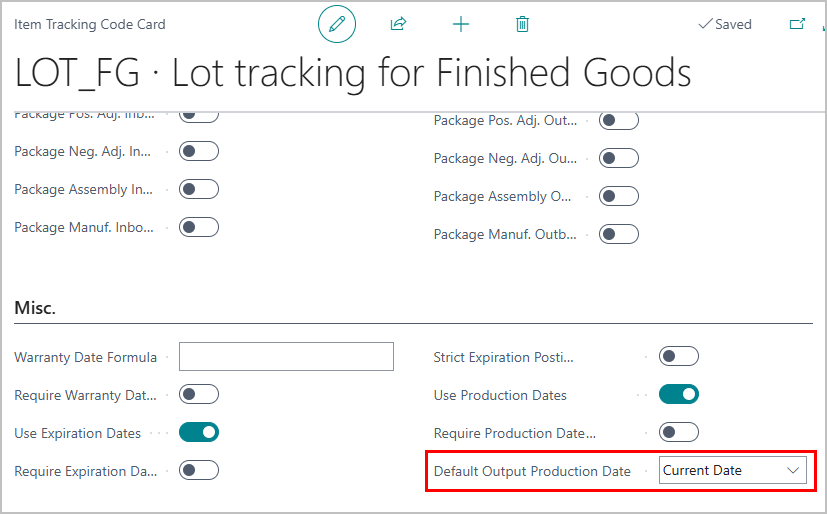The height and width of the screenshot is (514, 827).
Task: Toggle Package Assembly Outbound switch
Action: (x=619, y=196)
